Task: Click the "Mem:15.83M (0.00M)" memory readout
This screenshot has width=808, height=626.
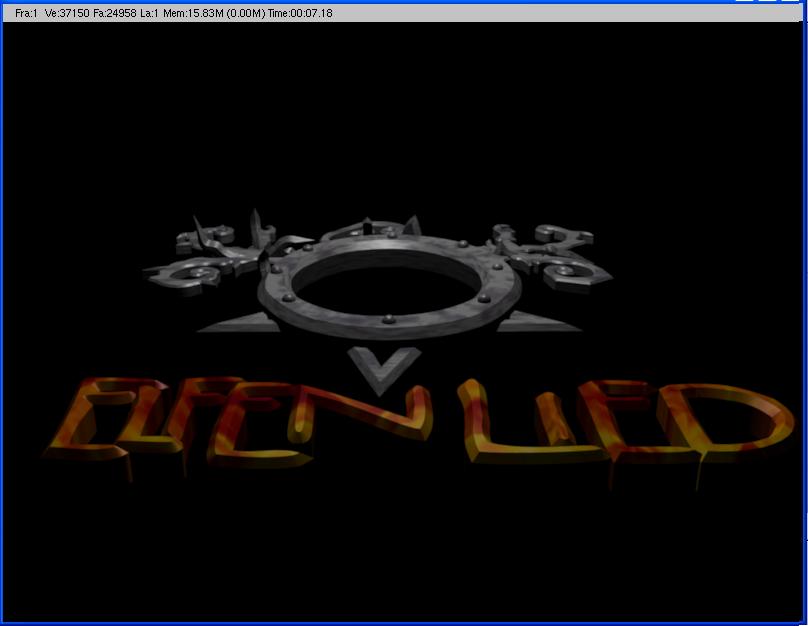Action: [x=214, y=13]
